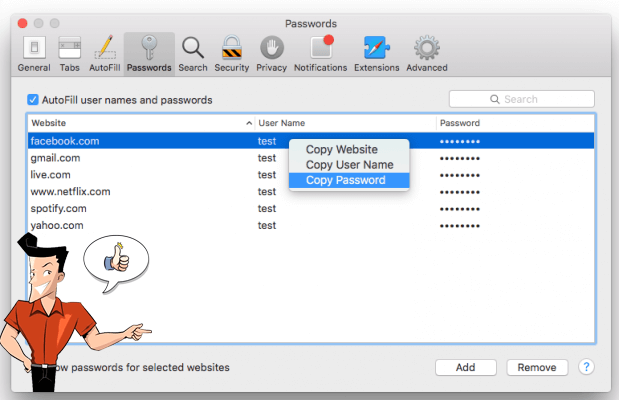The image size is (619, 400).
Task: Click the Add button
Action: 466,367
